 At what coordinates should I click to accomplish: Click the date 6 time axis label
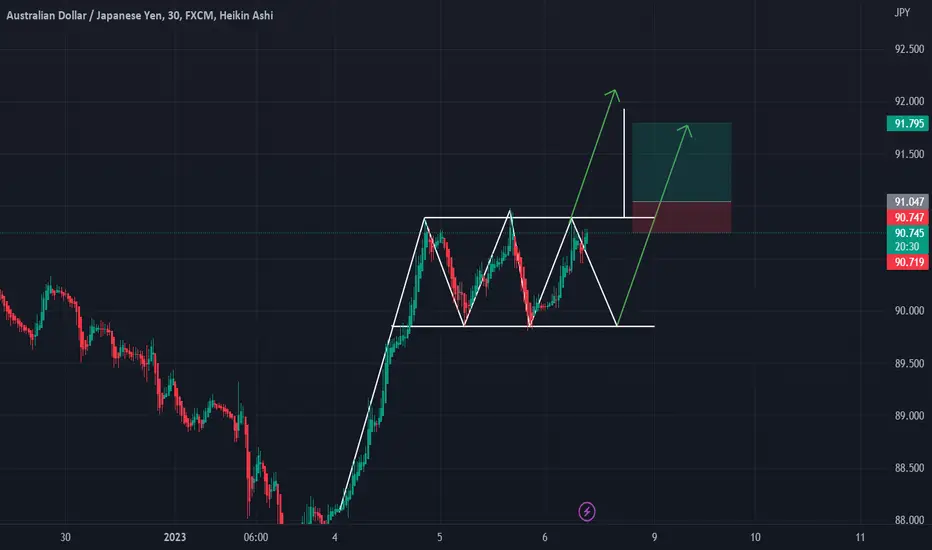pyautogui.click(x=544, y=538)
